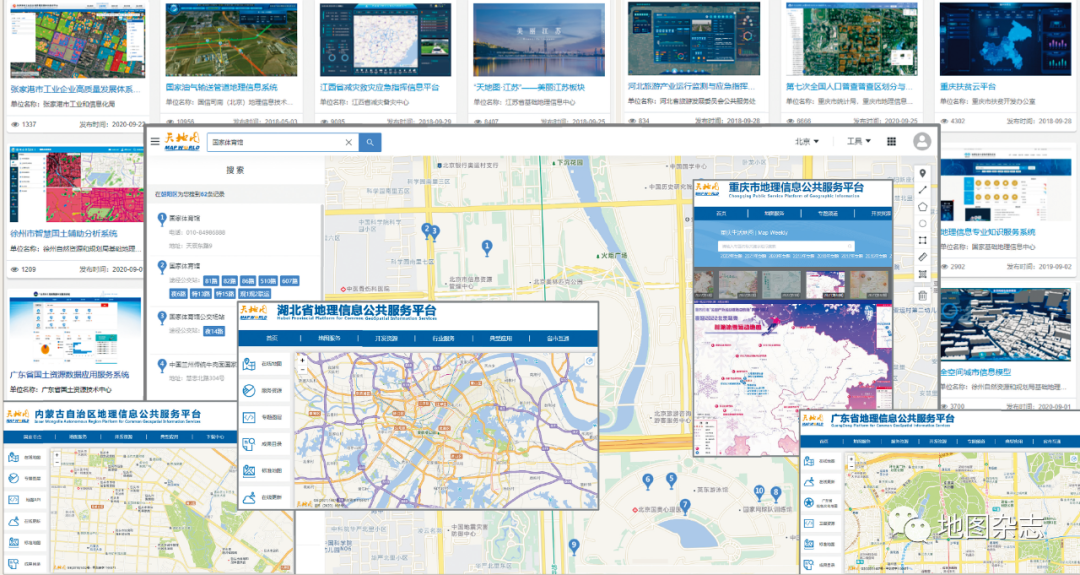Select the first tab in Hubei platform navigation
Screen dimensions: 1080x575
272,338
